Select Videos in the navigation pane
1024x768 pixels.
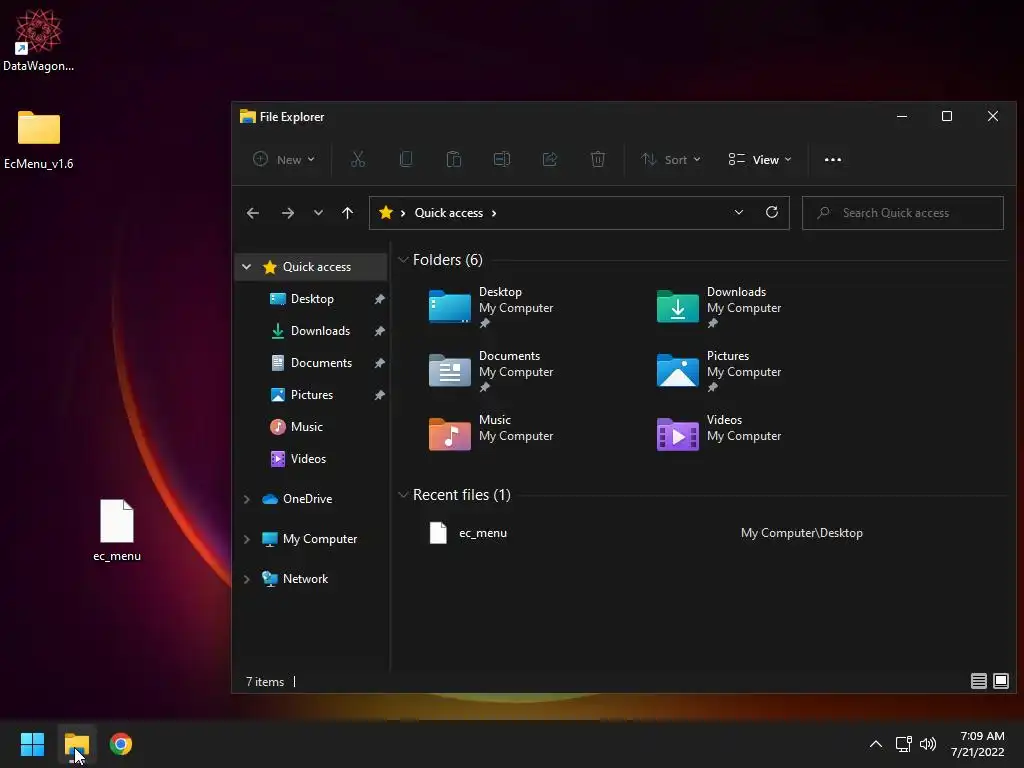point(308,459)
